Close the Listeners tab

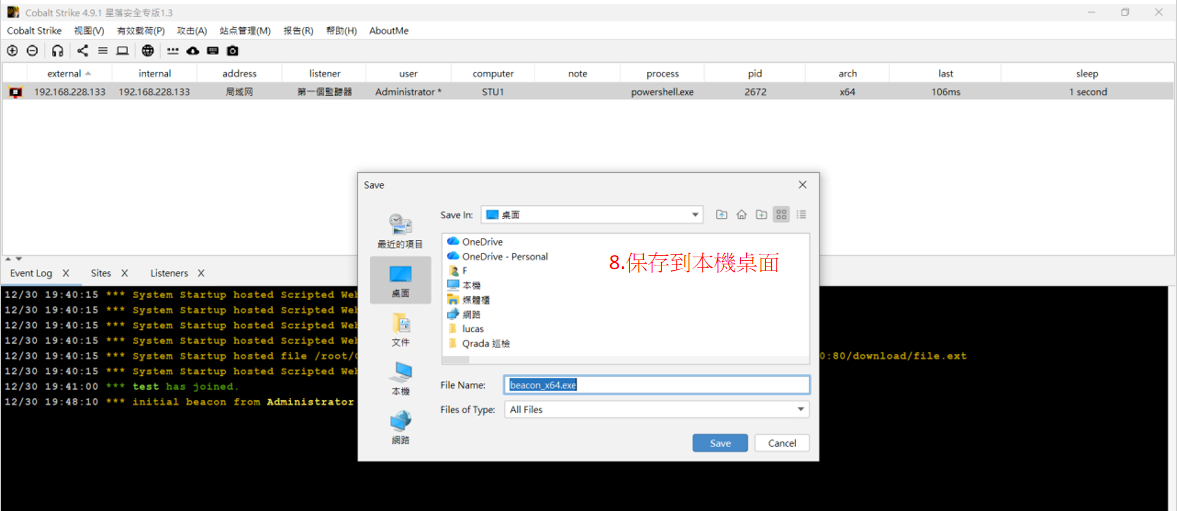click(x=201, y=273)
